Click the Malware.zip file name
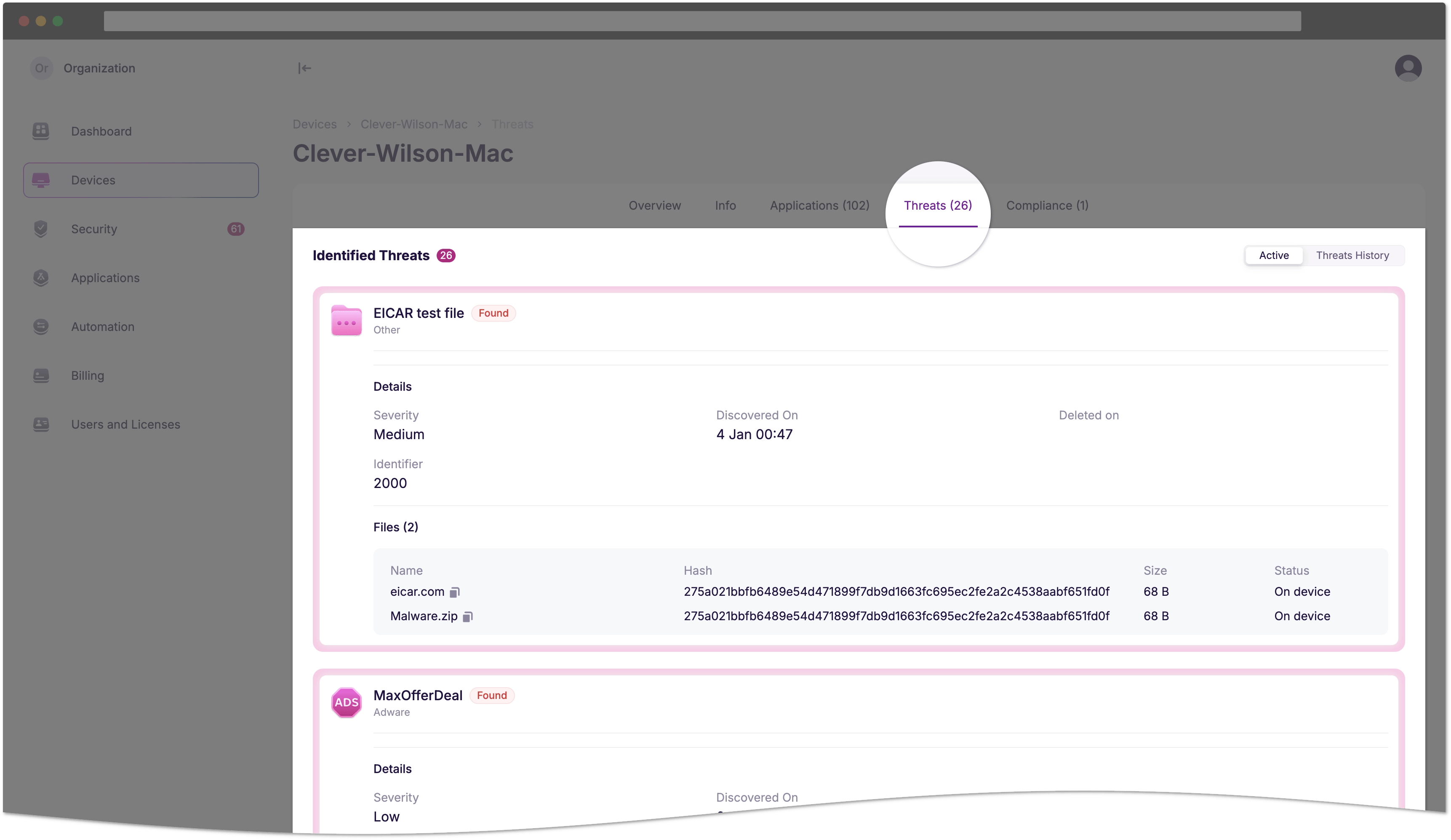The width and height of the screenshot is (1451, 840). tap(424, 616)
